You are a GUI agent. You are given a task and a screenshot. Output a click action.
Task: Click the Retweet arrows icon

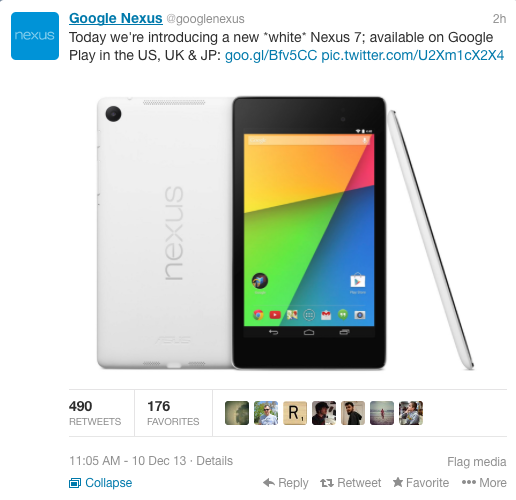[327, 482]
